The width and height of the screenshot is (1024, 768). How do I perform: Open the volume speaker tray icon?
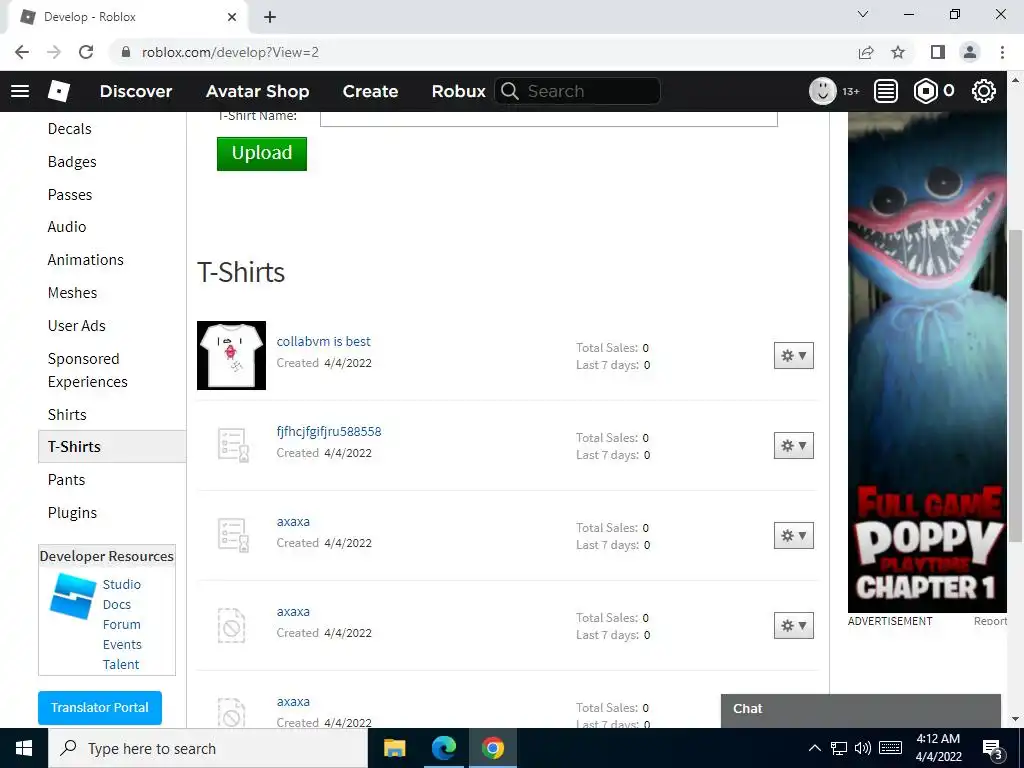point(863,748)
